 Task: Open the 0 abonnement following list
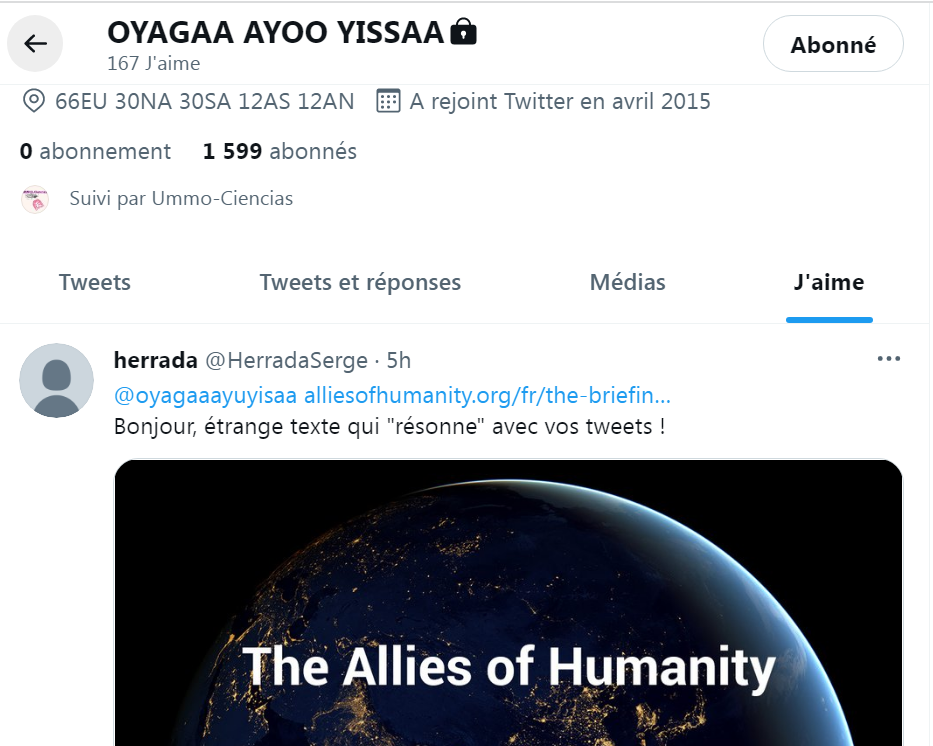click(x=95, y=151)
